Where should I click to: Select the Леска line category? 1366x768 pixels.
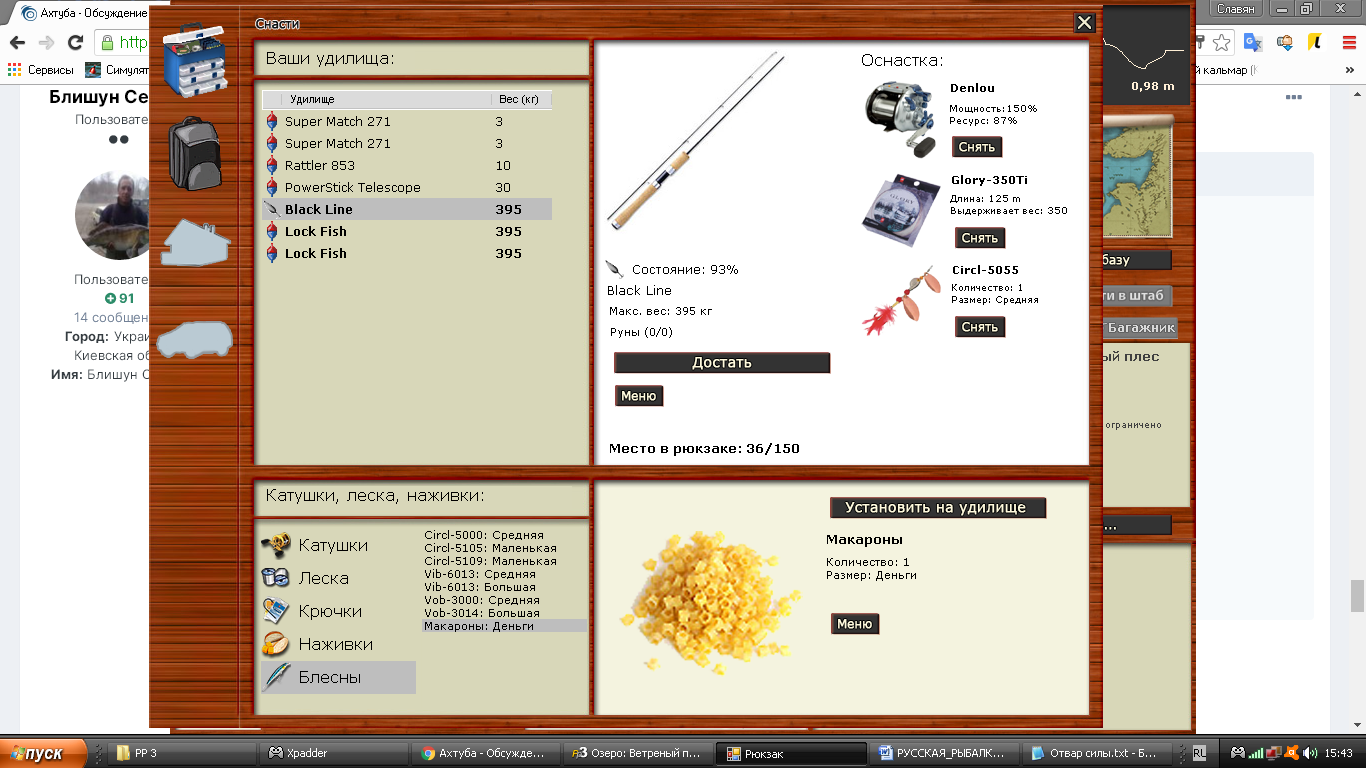(323, 578)
